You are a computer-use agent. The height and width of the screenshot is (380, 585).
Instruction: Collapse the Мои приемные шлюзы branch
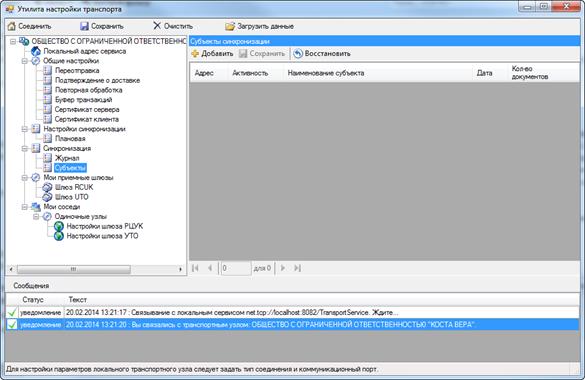point(25,178)
